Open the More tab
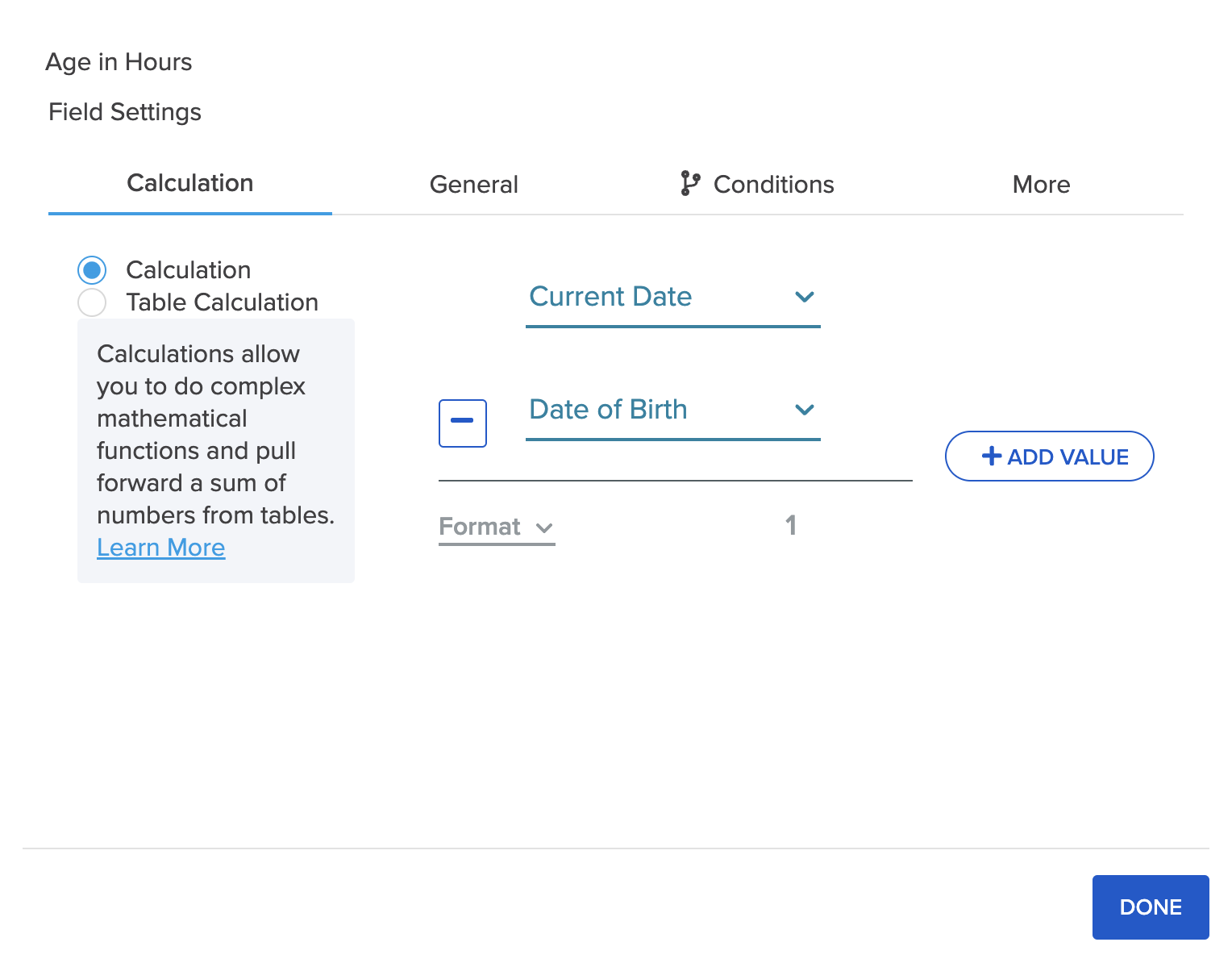The height and width of the screenshot is (963, 1232). pos(1041,185)
